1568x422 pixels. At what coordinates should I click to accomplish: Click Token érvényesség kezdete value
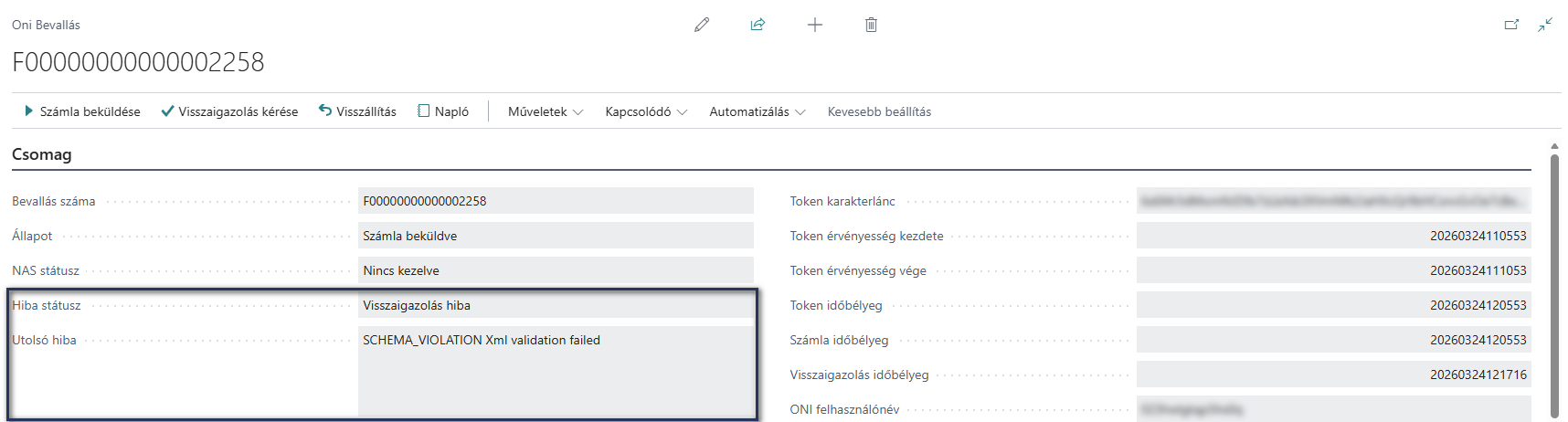tap(1334, 236)
